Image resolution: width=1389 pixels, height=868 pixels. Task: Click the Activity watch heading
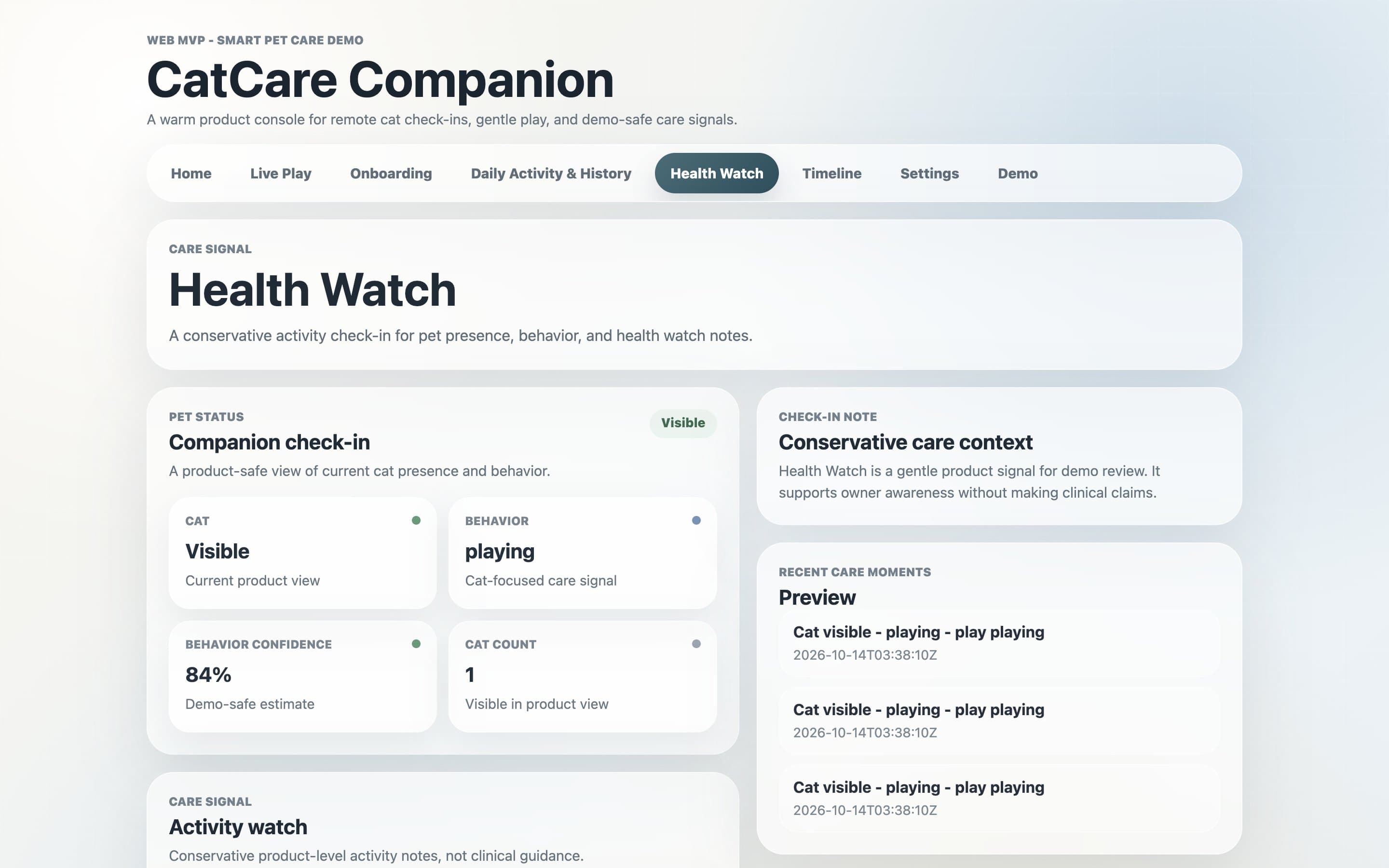point(238,827)
